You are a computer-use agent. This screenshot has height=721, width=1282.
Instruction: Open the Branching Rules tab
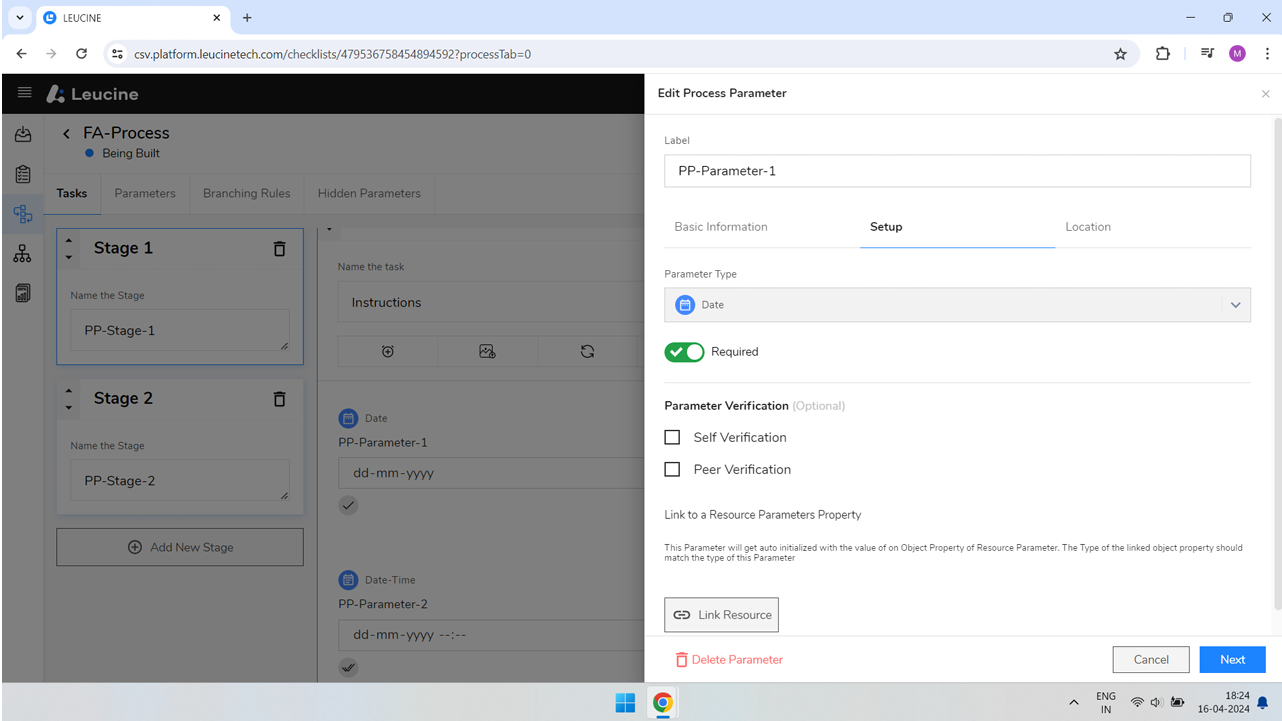pyautogui.click(x=246, y=193)
